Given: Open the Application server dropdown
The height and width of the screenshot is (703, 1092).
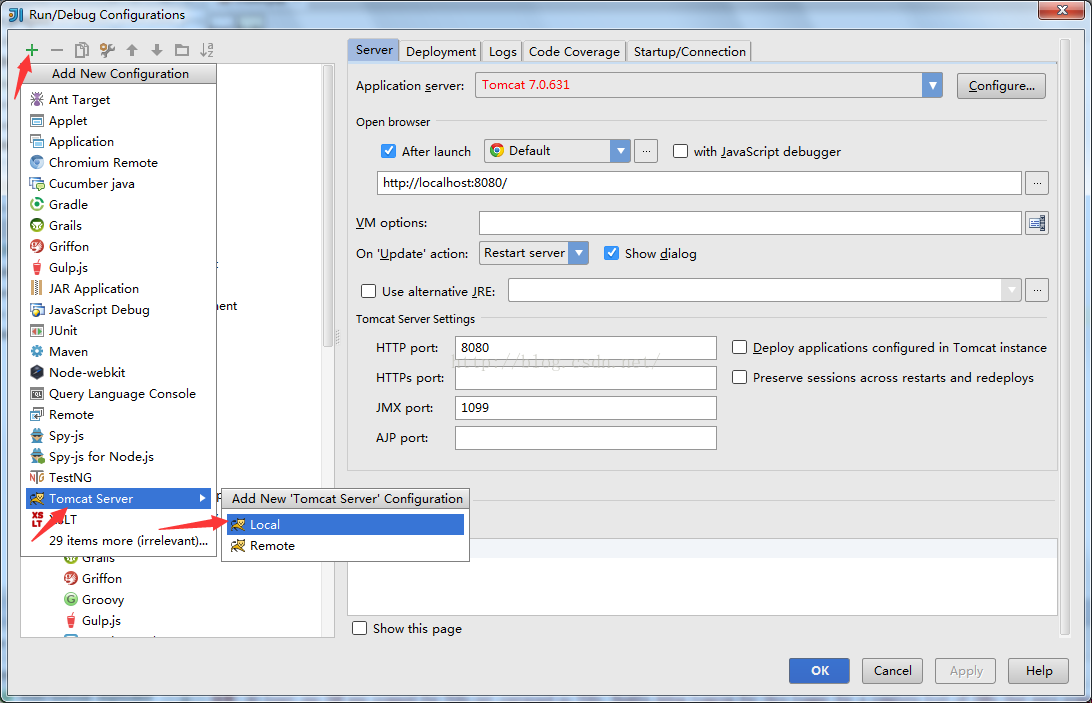Looking at the screenshot, I should tap(932, 85).
